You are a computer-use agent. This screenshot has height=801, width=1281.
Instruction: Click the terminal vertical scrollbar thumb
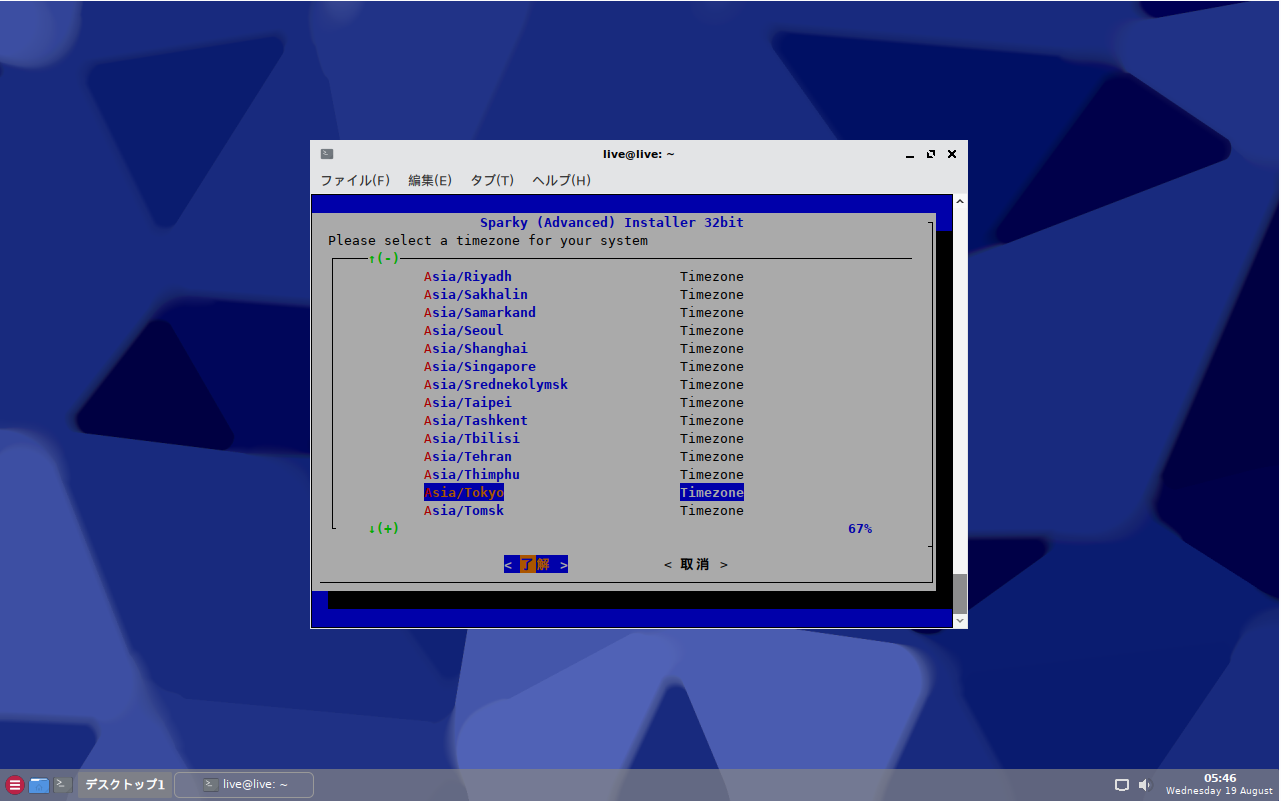[960, 594]
